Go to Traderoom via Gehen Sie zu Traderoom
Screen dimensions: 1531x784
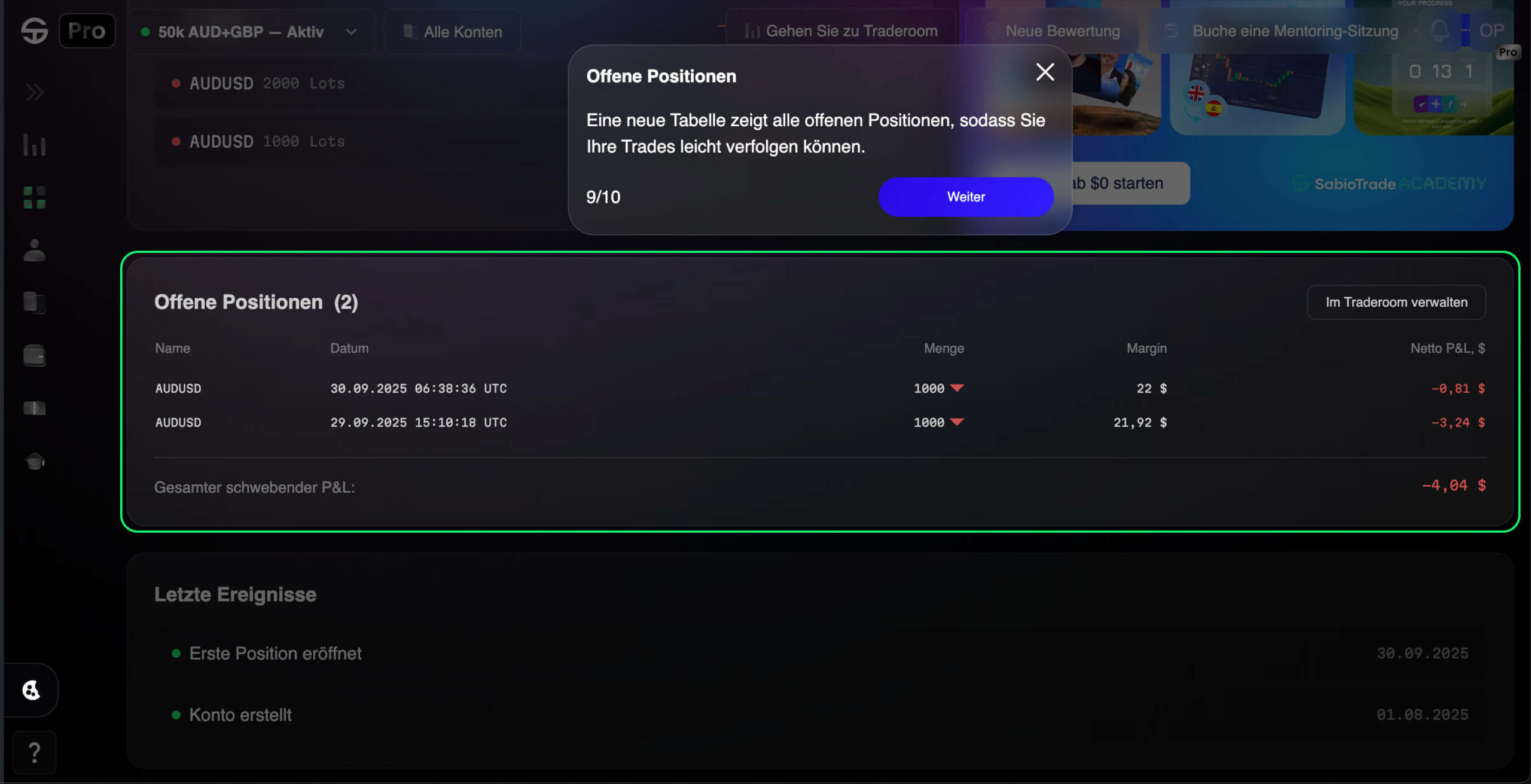point(841,31)
